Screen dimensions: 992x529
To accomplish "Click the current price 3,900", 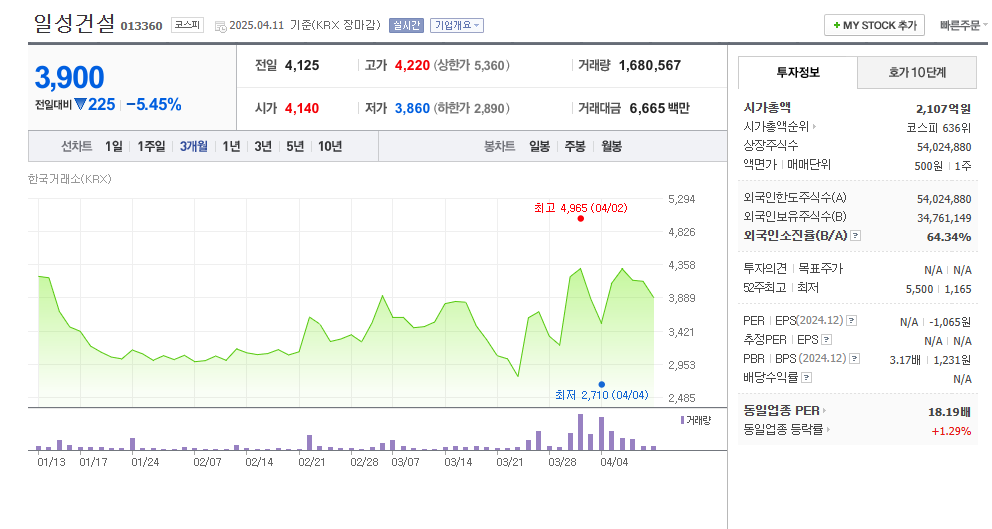I will click(x=69, y=77).
